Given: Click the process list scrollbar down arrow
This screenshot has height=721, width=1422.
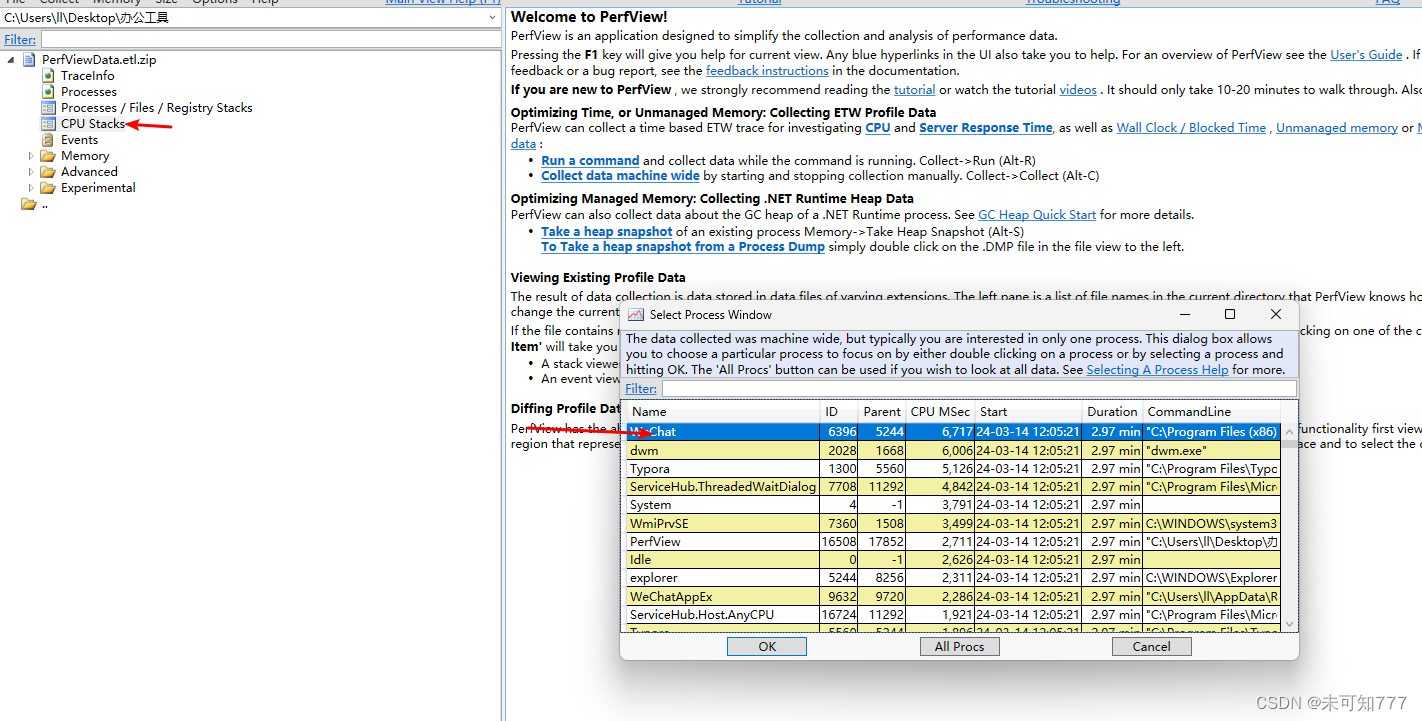Looking at the screenshot, I should tap(1289, 624).
